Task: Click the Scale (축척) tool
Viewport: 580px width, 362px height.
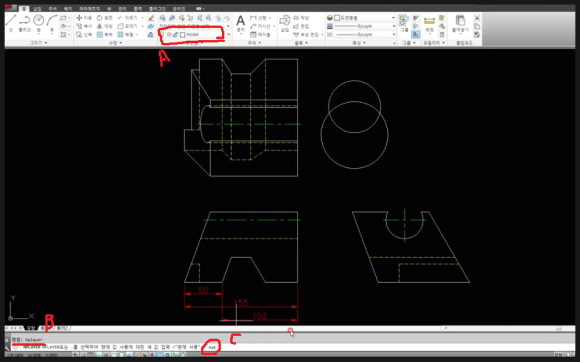Action: 104,34
